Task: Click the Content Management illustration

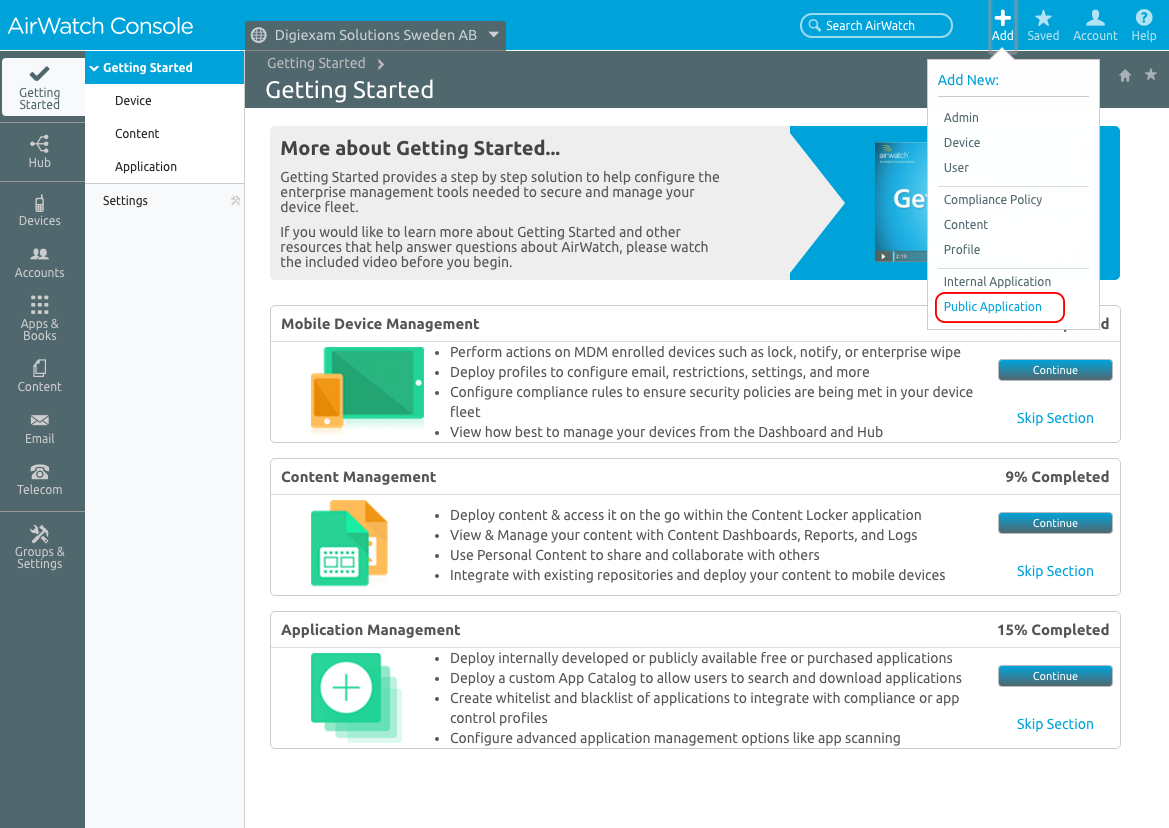Action: [x=349, y=543]
